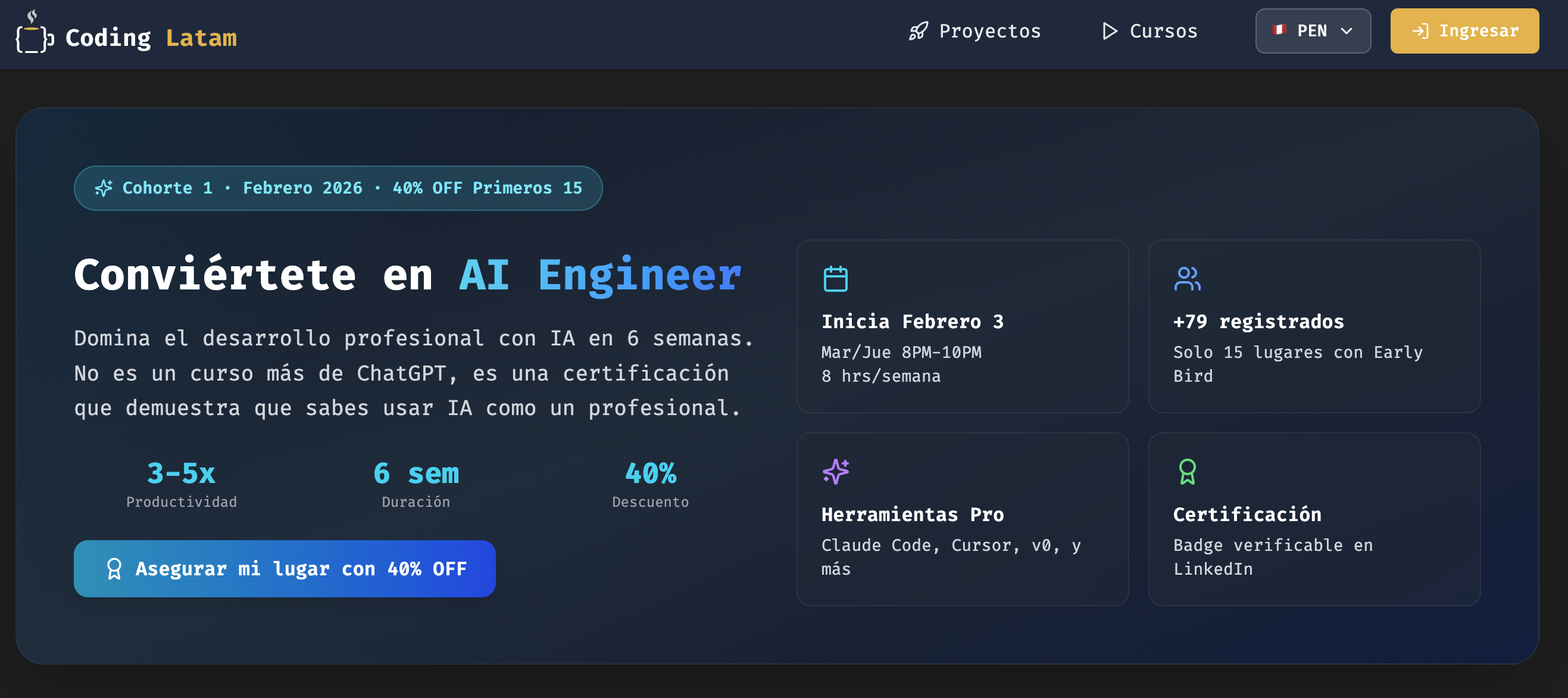Open the Proyectos menu item
Image resolution: width=1568 pixels, height=698 pixels.
(989, 30)
